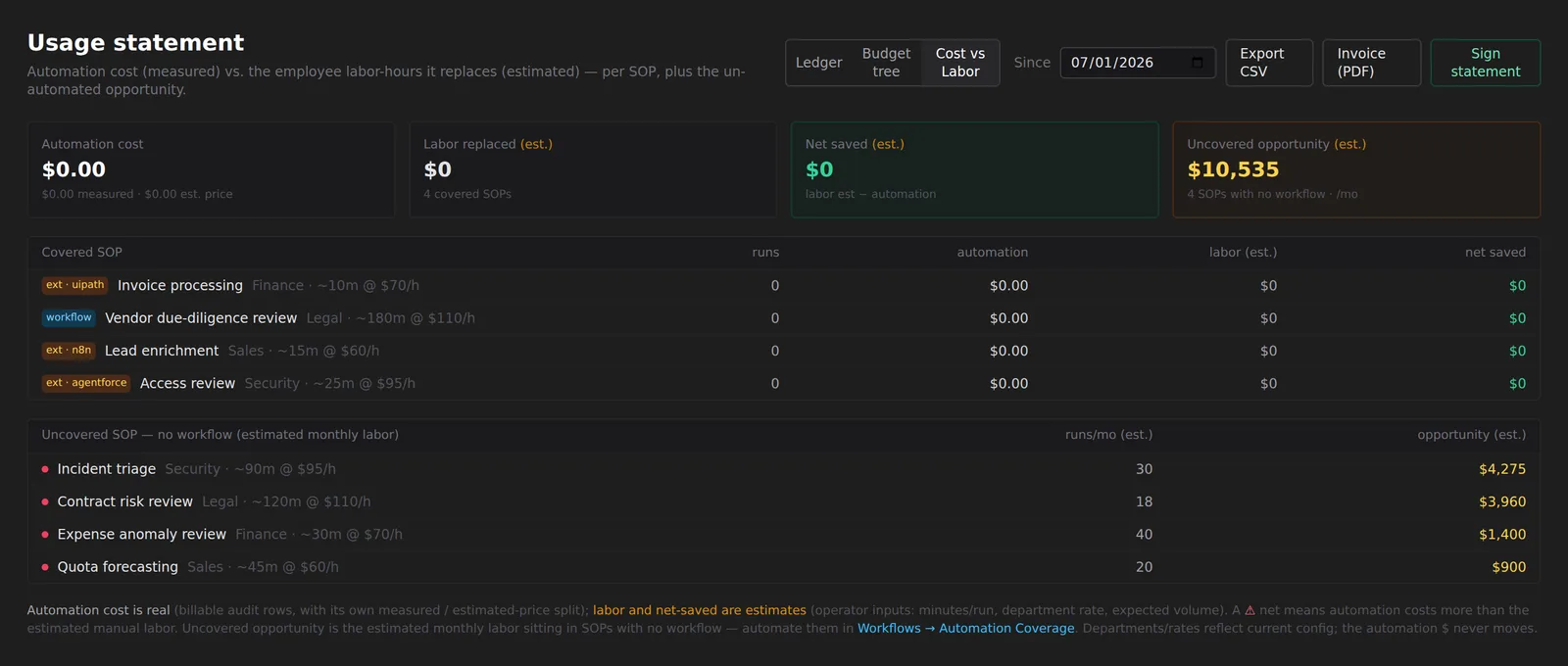Click the Automation cost $0.00 card value
The width and height of the screenshot is (1568, 666).
tap(73, 169)
